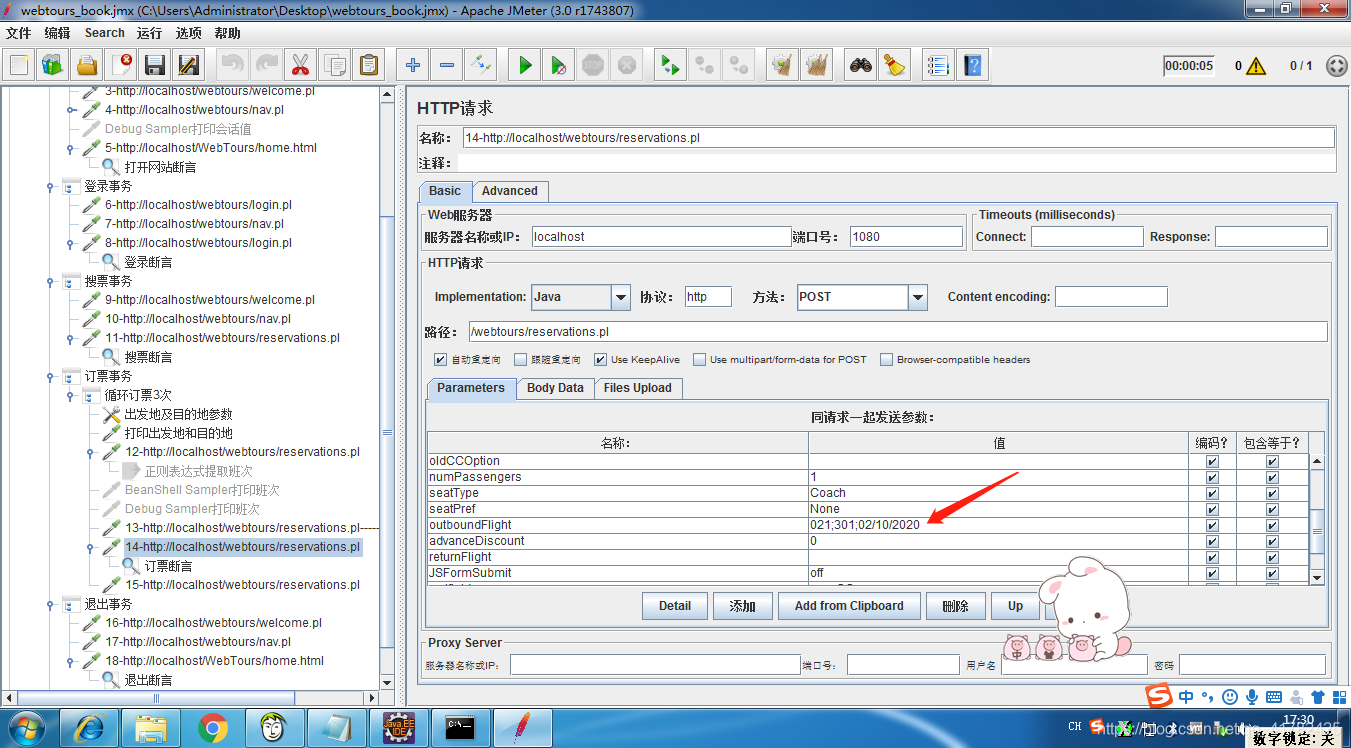Click Add from Clipboard button
1351x748 pixels.
pos(849,606)
